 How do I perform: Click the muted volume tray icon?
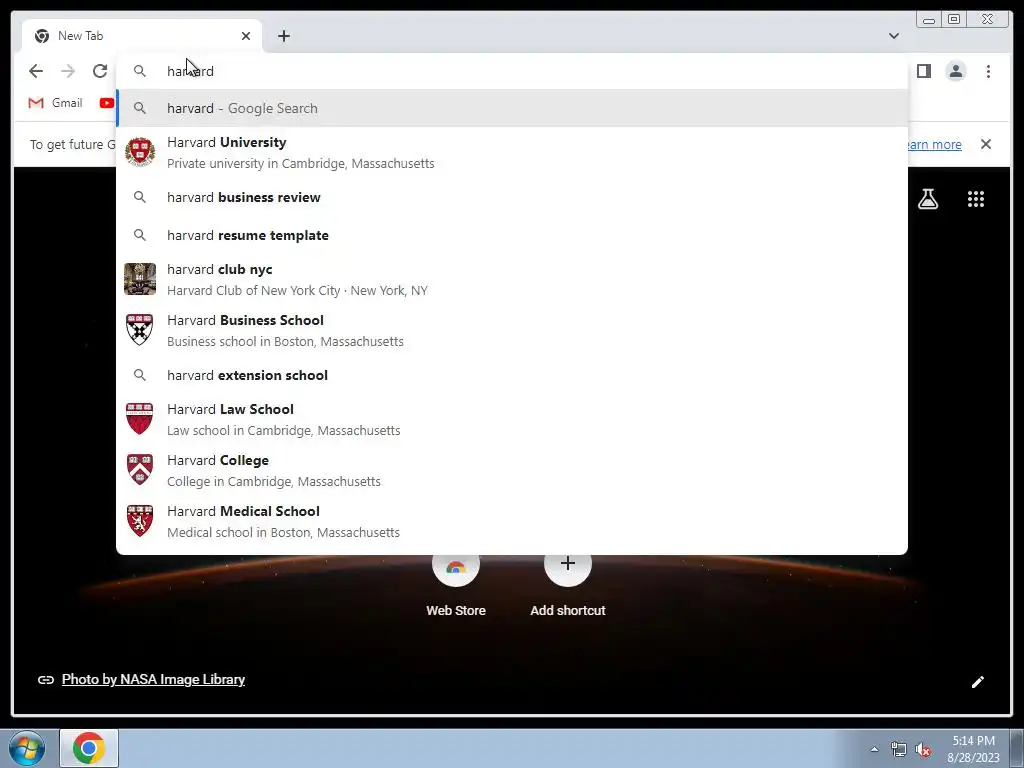pyautogui.click(x=923, y=750)
